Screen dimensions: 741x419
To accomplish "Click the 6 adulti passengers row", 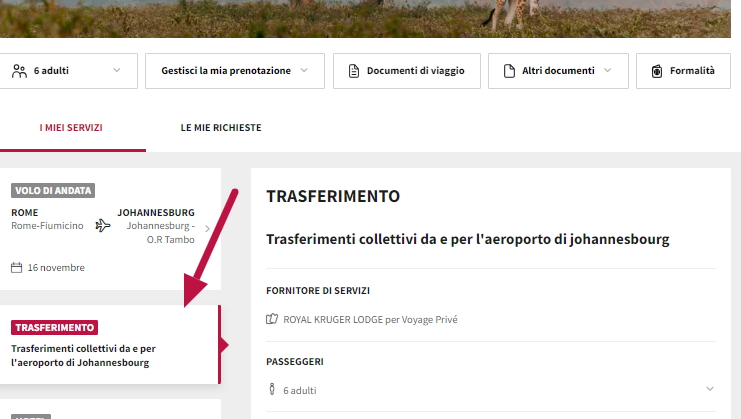I will click(491, 390).
